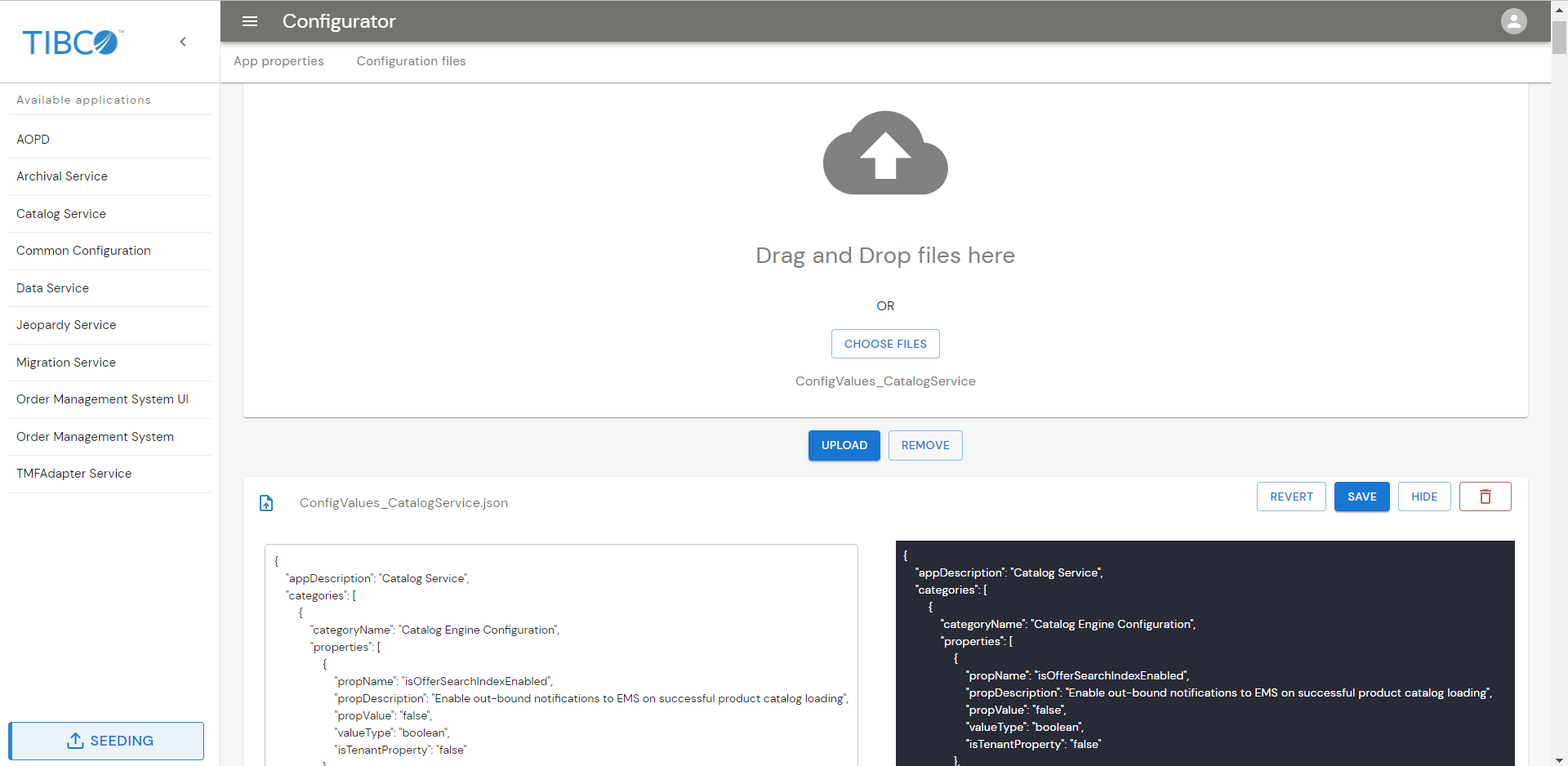
Task: Click the REMOVE button
Action: pyautogui.click(x=925, y=445)
